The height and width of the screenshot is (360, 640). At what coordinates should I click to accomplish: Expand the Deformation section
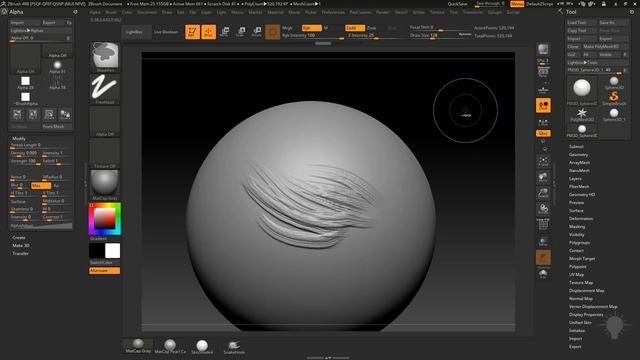tap(581, 219)
